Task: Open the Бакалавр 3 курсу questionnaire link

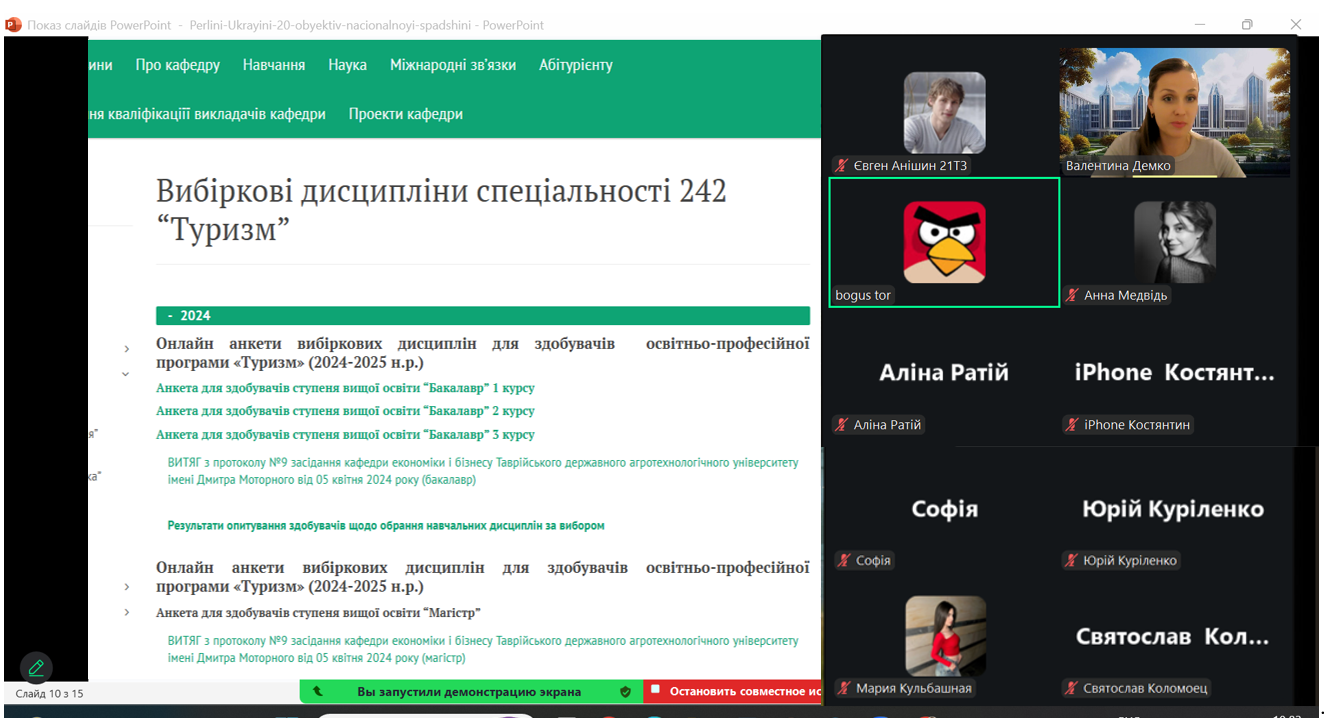Action: tap(345, 435)
